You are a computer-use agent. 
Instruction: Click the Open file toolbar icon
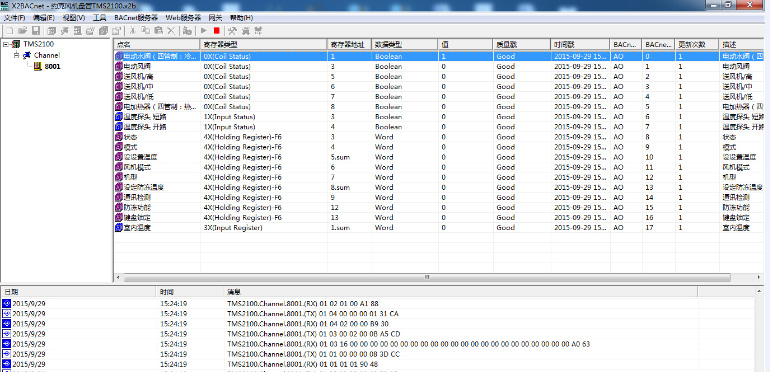click(x=22, y=31)
